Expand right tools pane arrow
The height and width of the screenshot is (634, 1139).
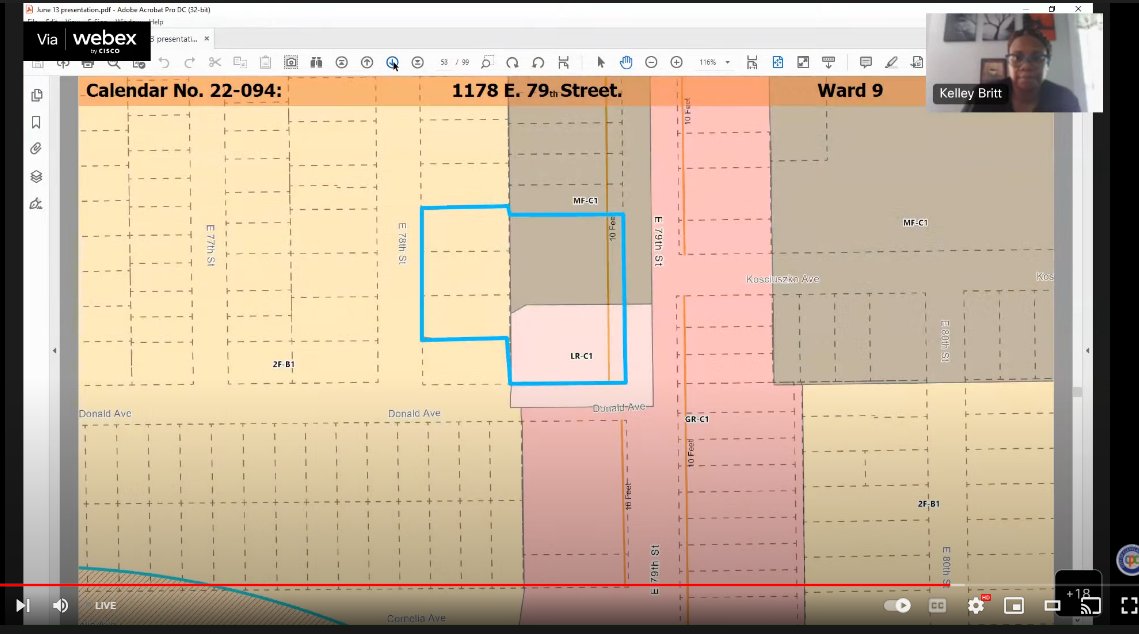tap(1087, 351)
